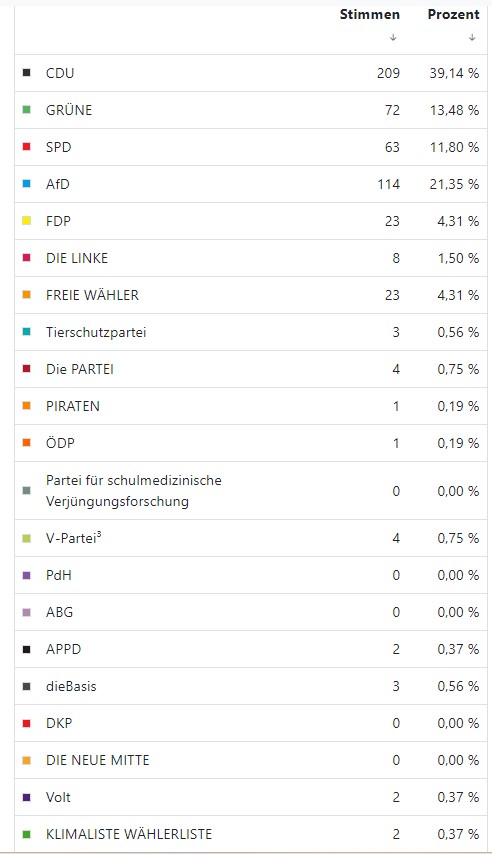Screen dimensions: 492x854
Task: Click the purple PdH color swatch
Action: (26, 575)
